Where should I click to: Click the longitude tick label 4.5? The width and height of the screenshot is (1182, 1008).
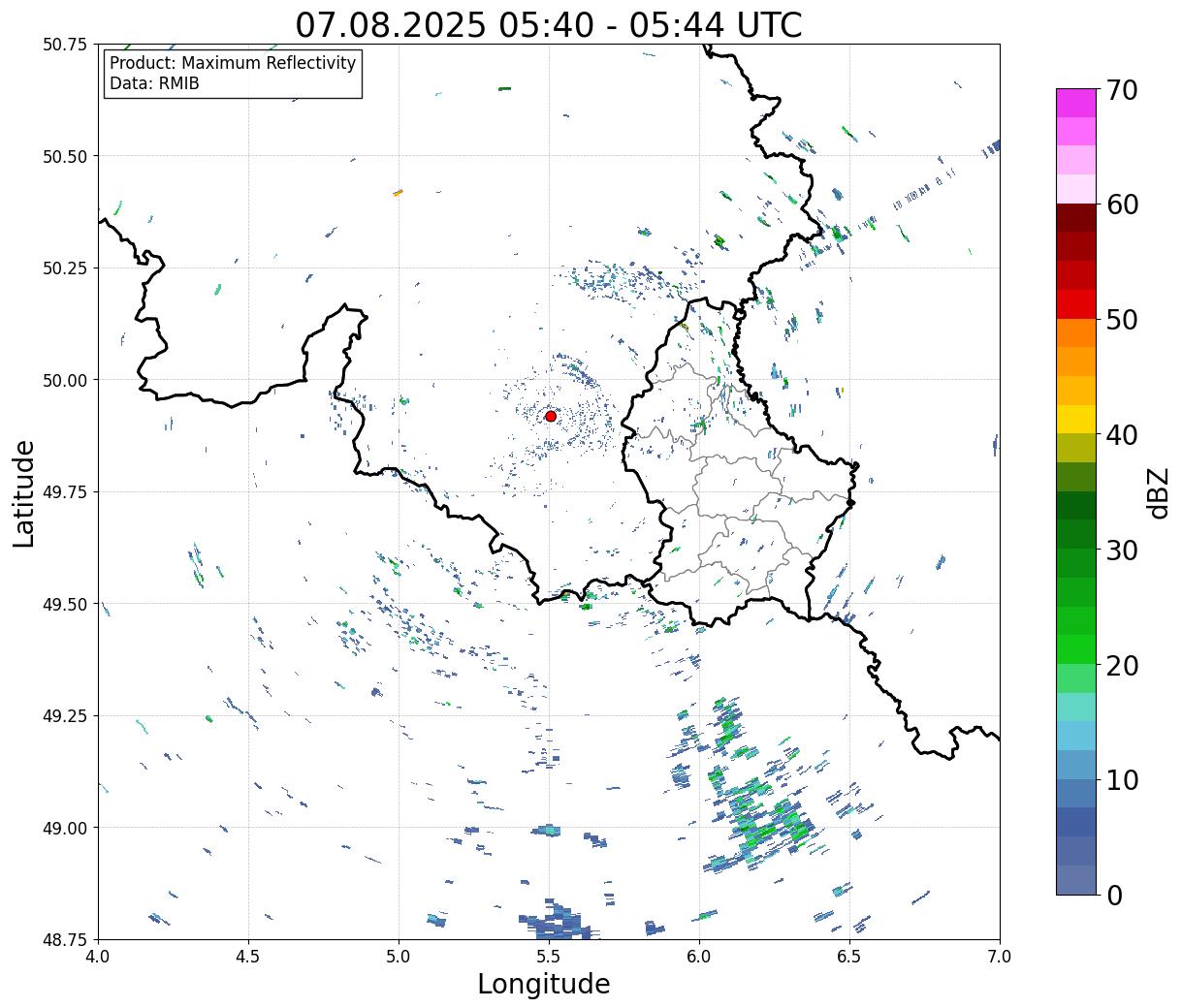(x=248, y=956)
